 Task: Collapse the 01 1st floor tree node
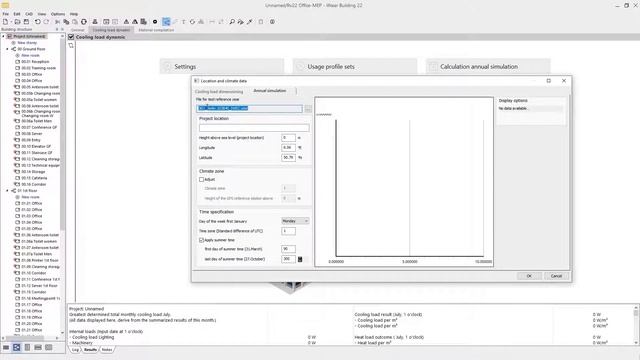click(x=7, y=191)
